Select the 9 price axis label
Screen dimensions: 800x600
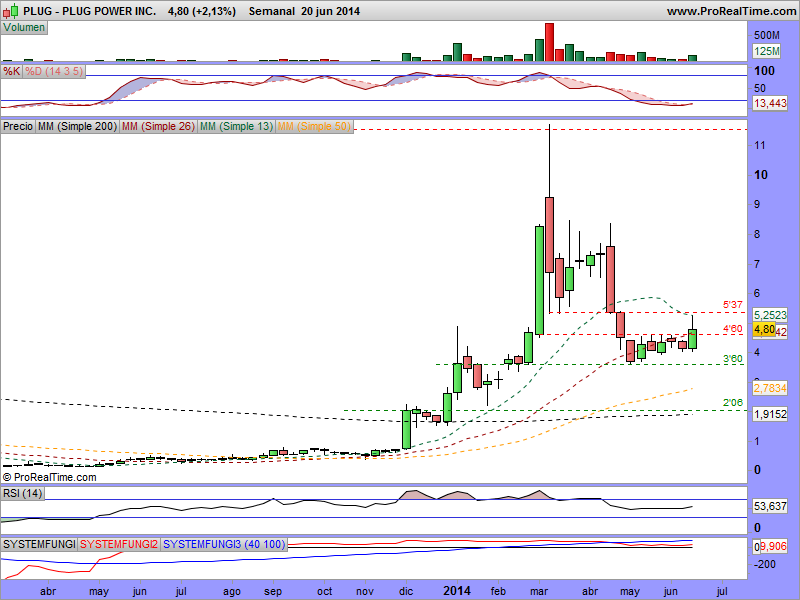coord(757,204)
